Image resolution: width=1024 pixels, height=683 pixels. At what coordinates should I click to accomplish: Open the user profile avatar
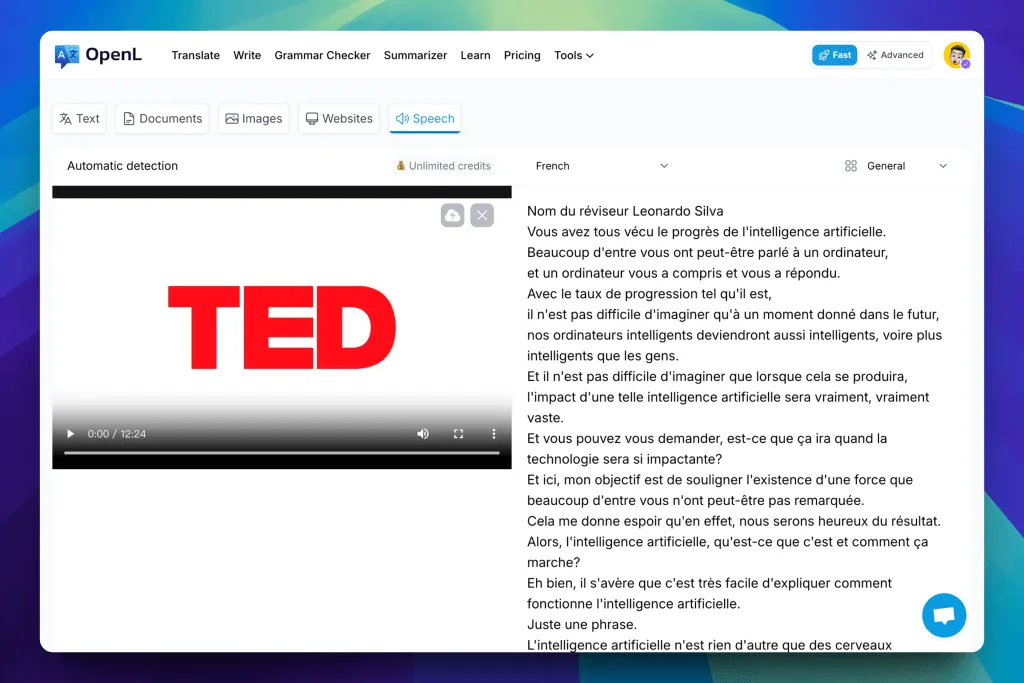click(x=956, y=55)
